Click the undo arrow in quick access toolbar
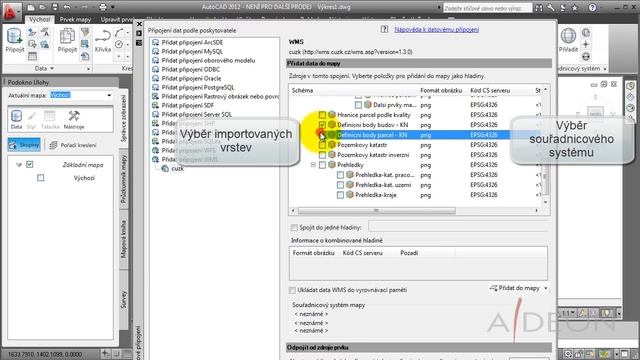This screenshot has width=640, height=360. point(67,7)
